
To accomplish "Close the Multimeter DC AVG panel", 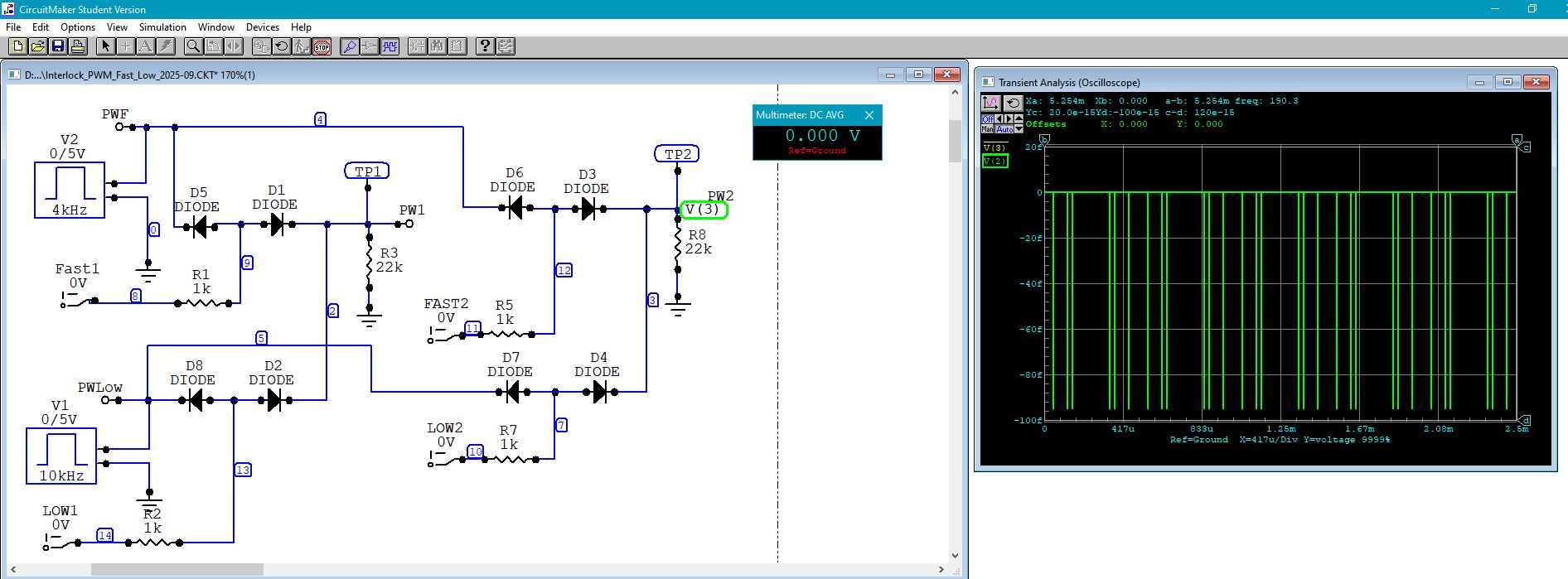I will pyautogui.click(x=869, y=115).
